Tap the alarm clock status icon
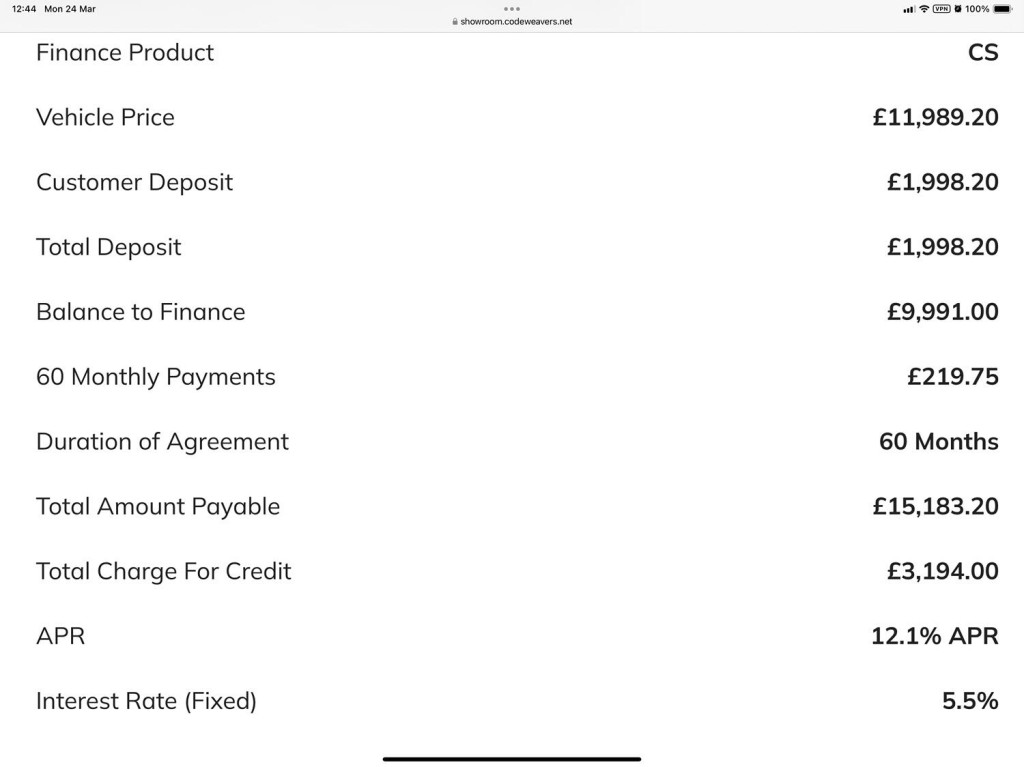 [957, 9]
